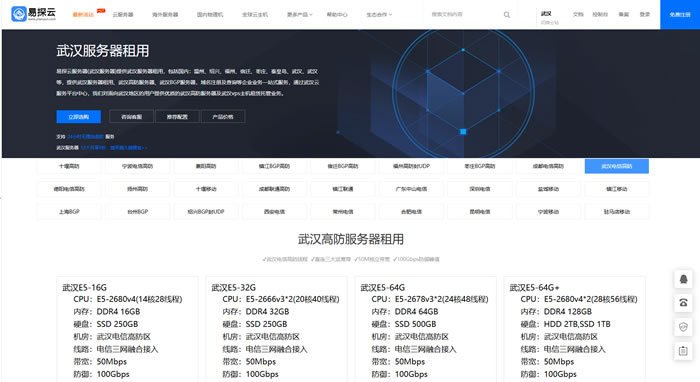
Task: Select the 合肥电信 tab
Action: pos(412,212)
